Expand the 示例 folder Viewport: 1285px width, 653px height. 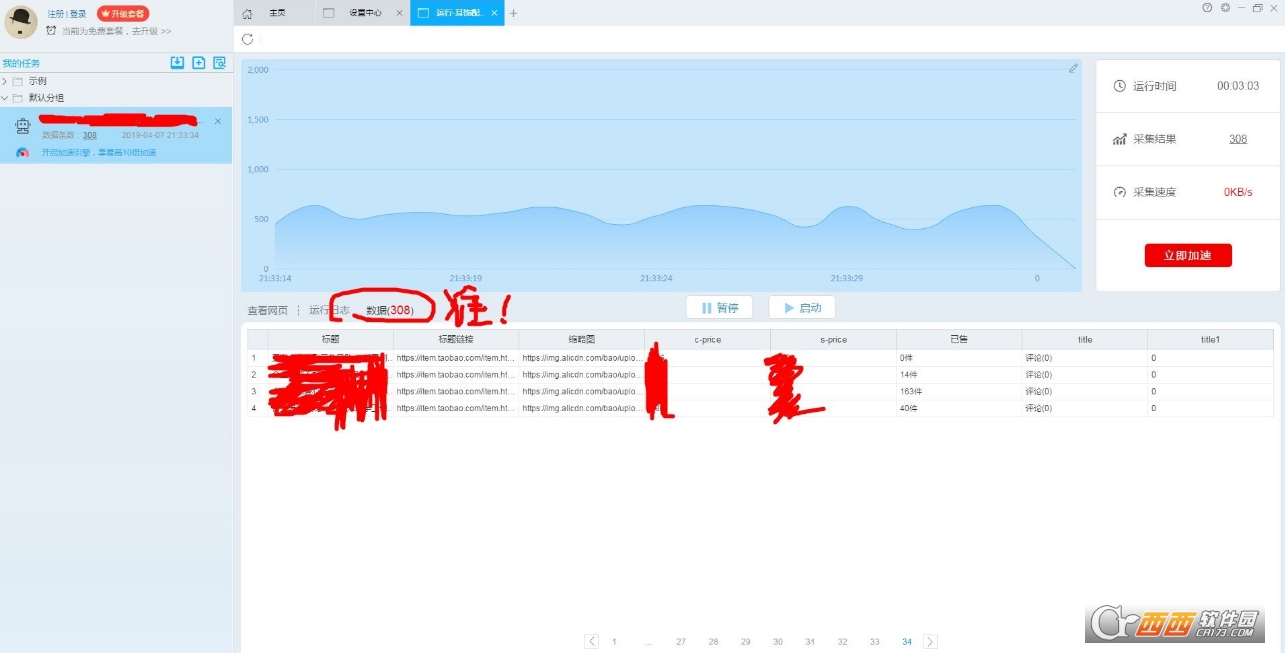point(5,81)
